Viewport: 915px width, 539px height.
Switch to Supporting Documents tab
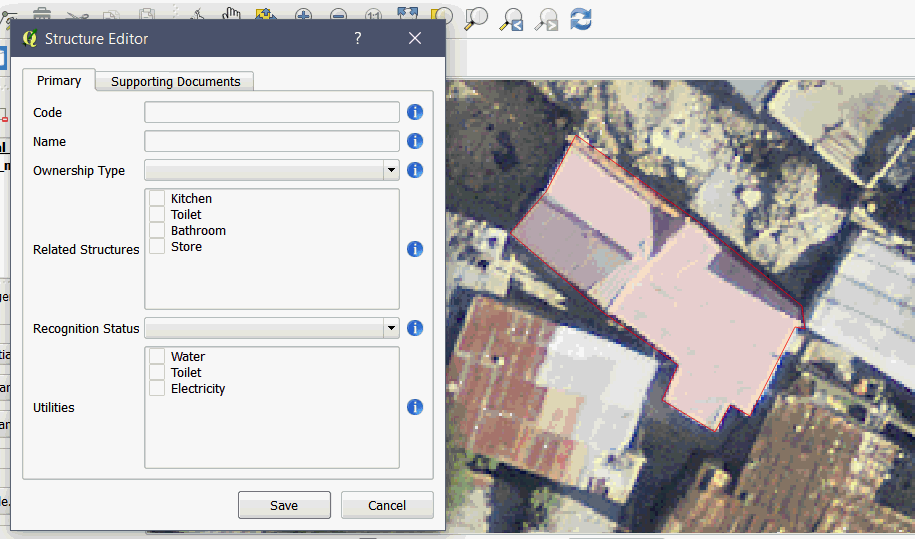coord(175,82)
